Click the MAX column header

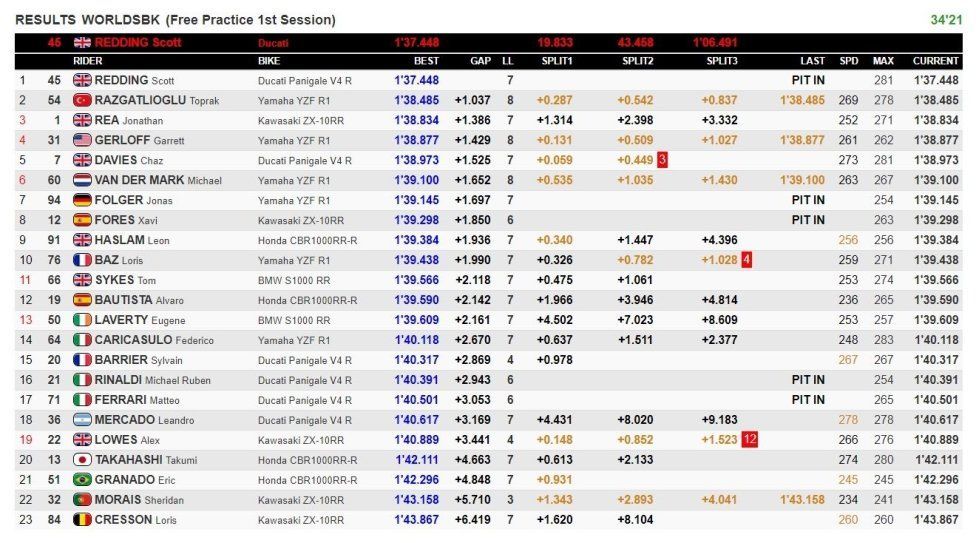pyautogui.click(x=883, y=61)
